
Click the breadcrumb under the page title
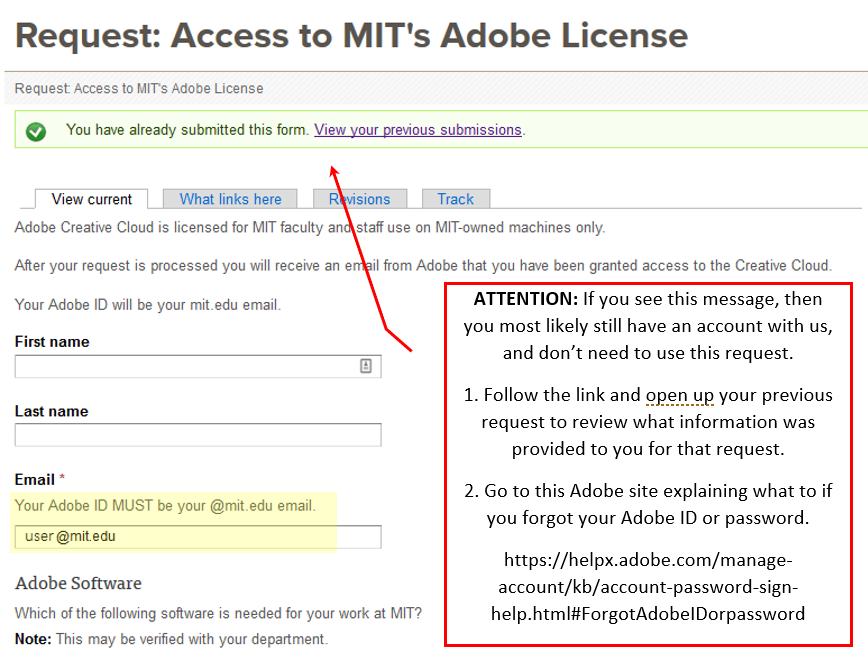coord(139,88)
